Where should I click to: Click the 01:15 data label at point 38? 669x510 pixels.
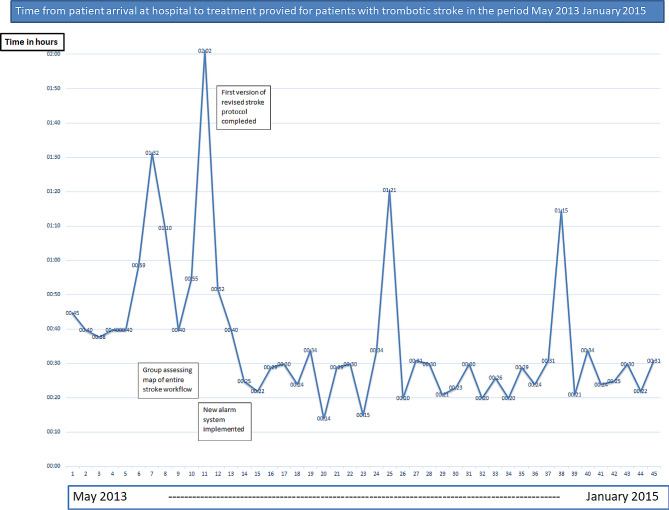click(561, 210)
